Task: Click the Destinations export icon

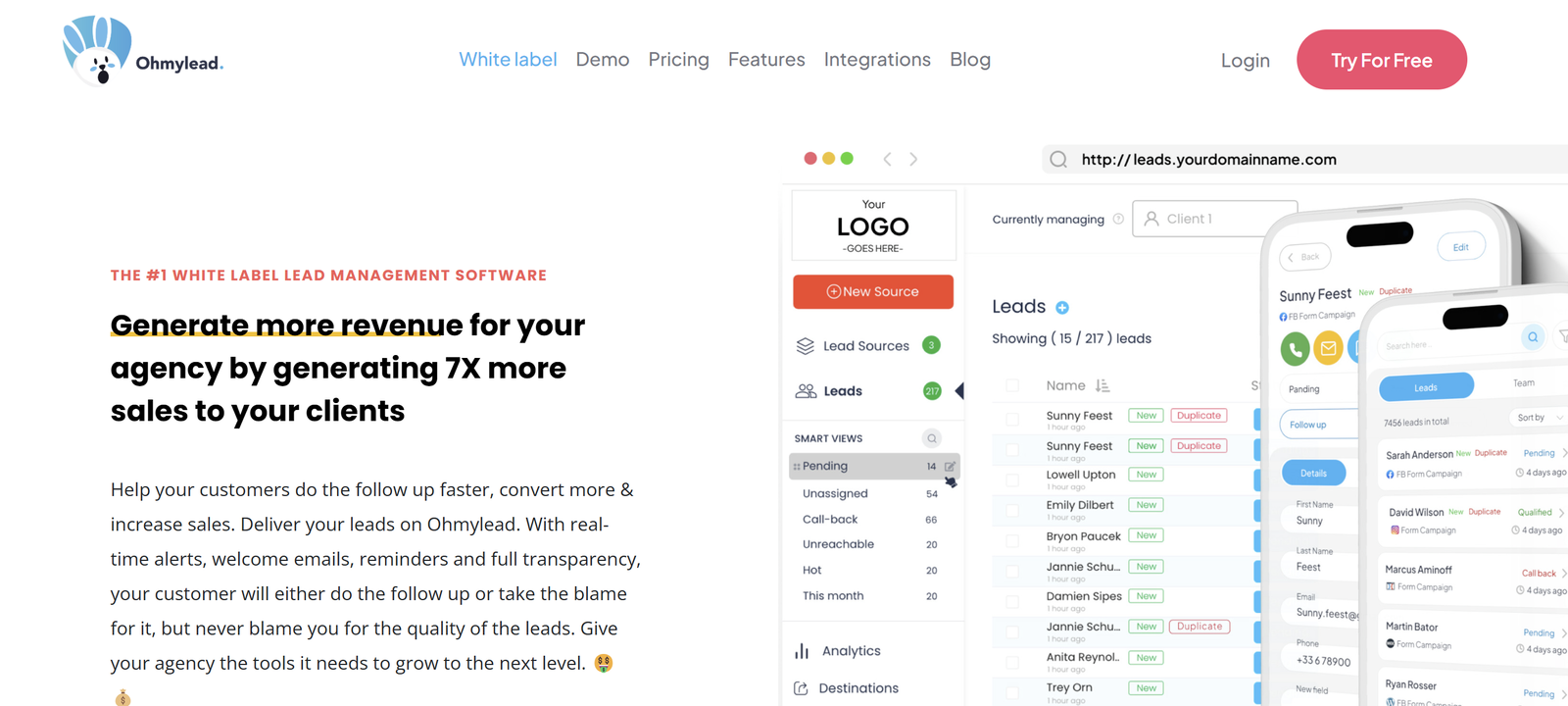Action: 801,688
